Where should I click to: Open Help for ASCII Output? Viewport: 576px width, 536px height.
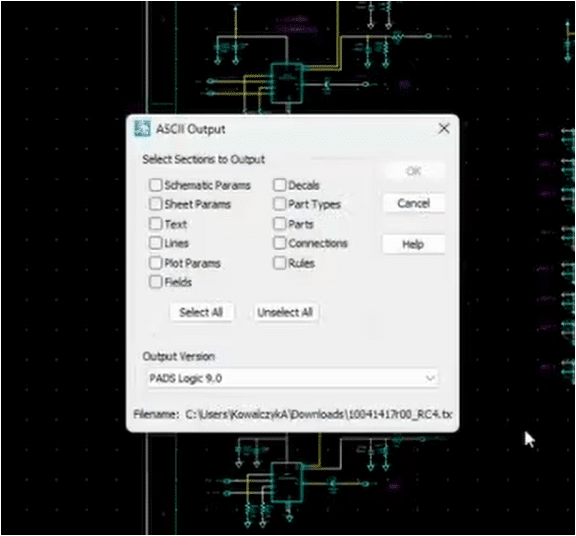click(x=414, y=244)
